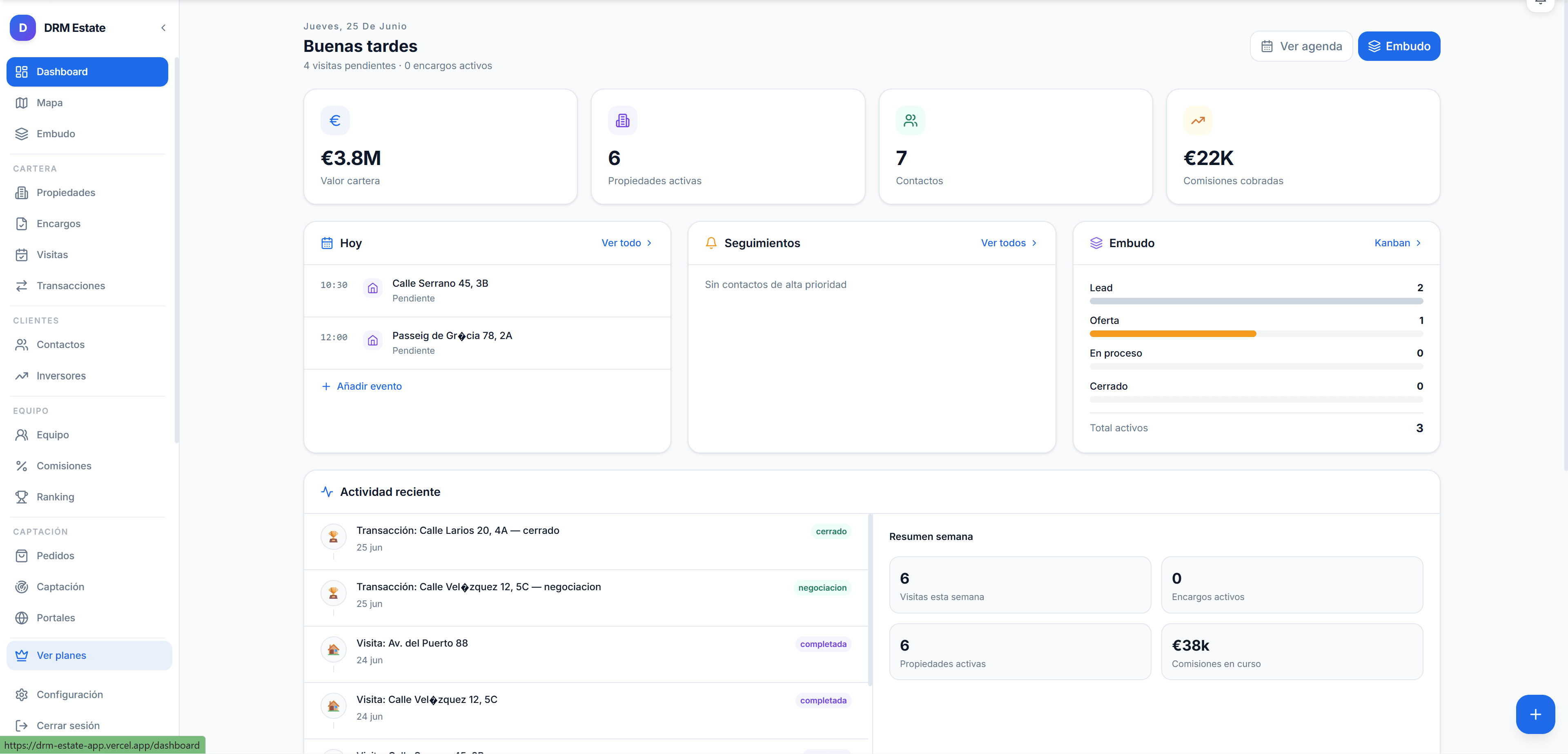
Task: Click the orange Oferta progress bar
Action: click(x=1172, y=334)
